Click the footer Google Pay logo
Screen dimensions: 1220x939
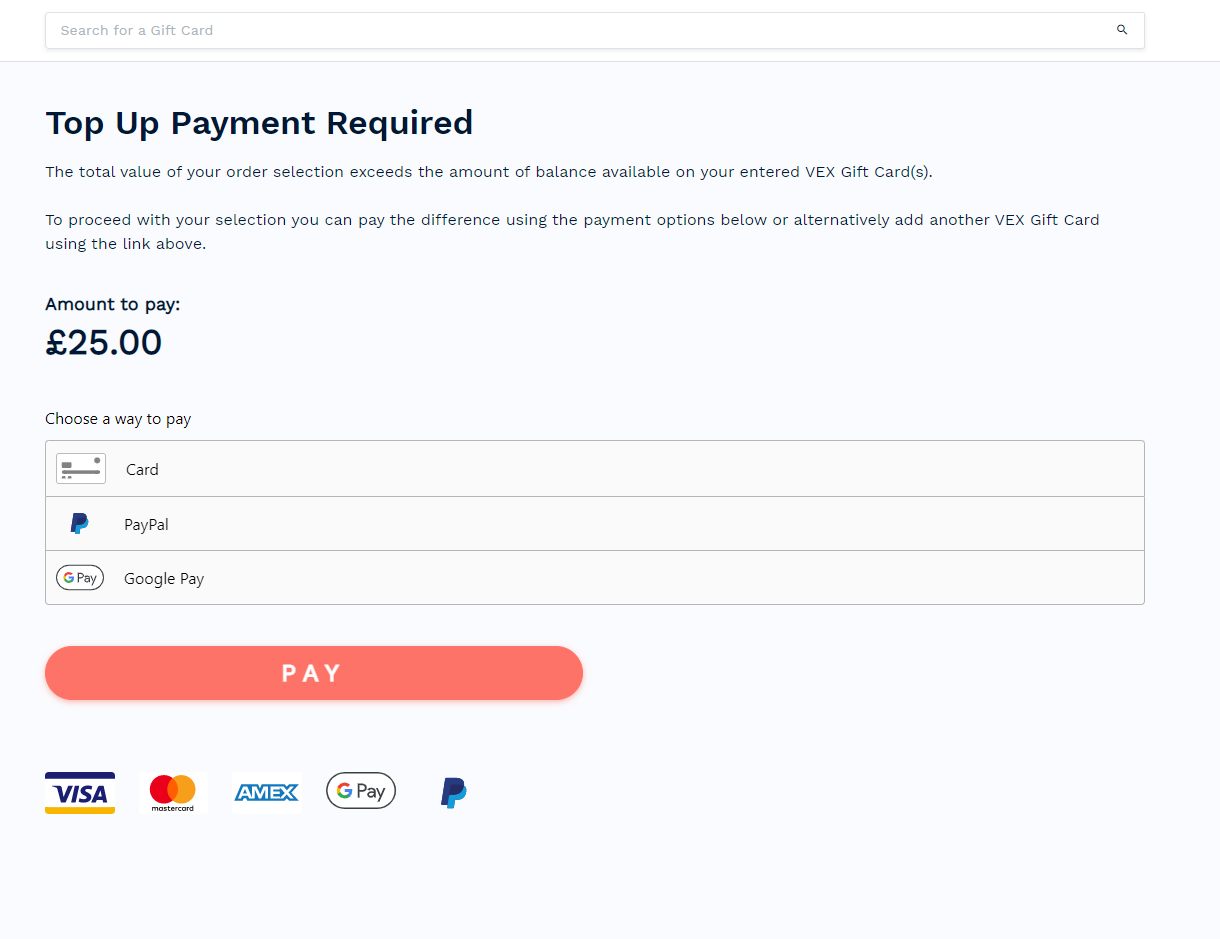pyautogui.click(x=361, y=791)
